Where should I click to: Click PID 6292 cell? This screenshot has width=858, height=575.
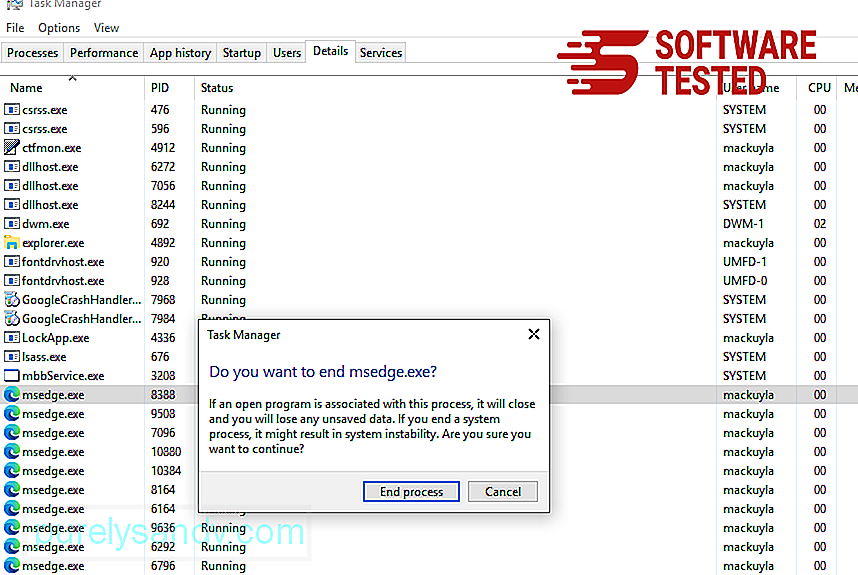pos(163,547)
